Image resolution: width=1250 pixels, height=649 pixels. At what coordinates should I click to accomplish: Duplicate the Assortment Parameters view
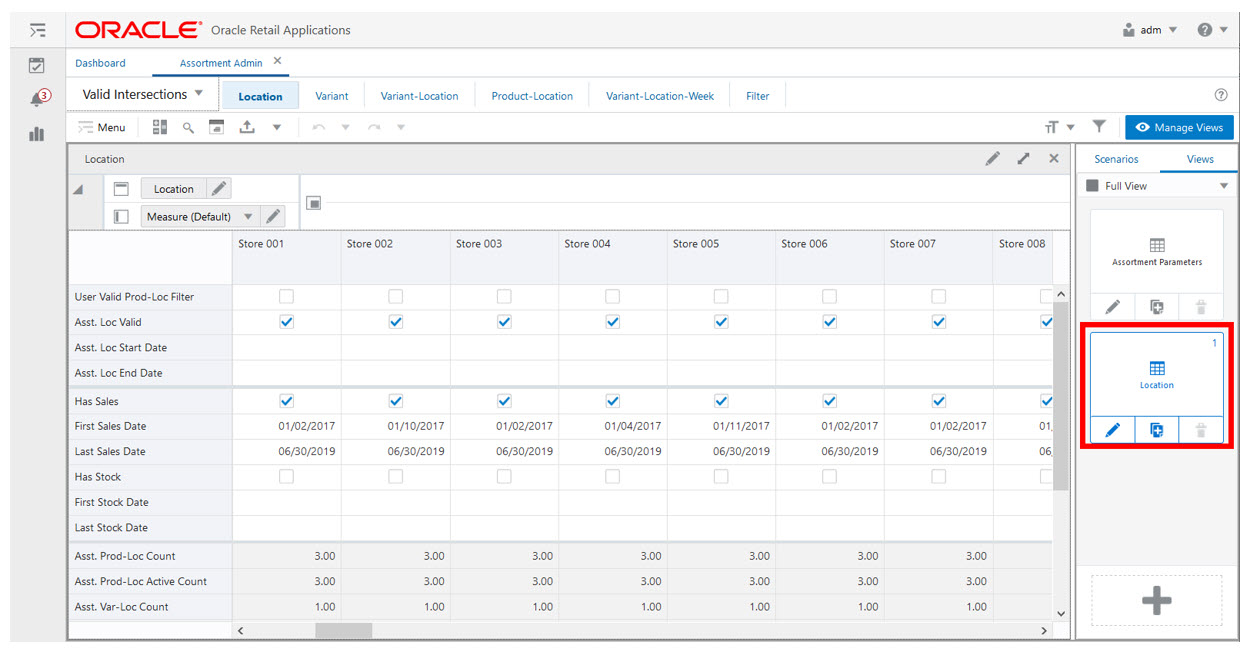pos(1157,307)
